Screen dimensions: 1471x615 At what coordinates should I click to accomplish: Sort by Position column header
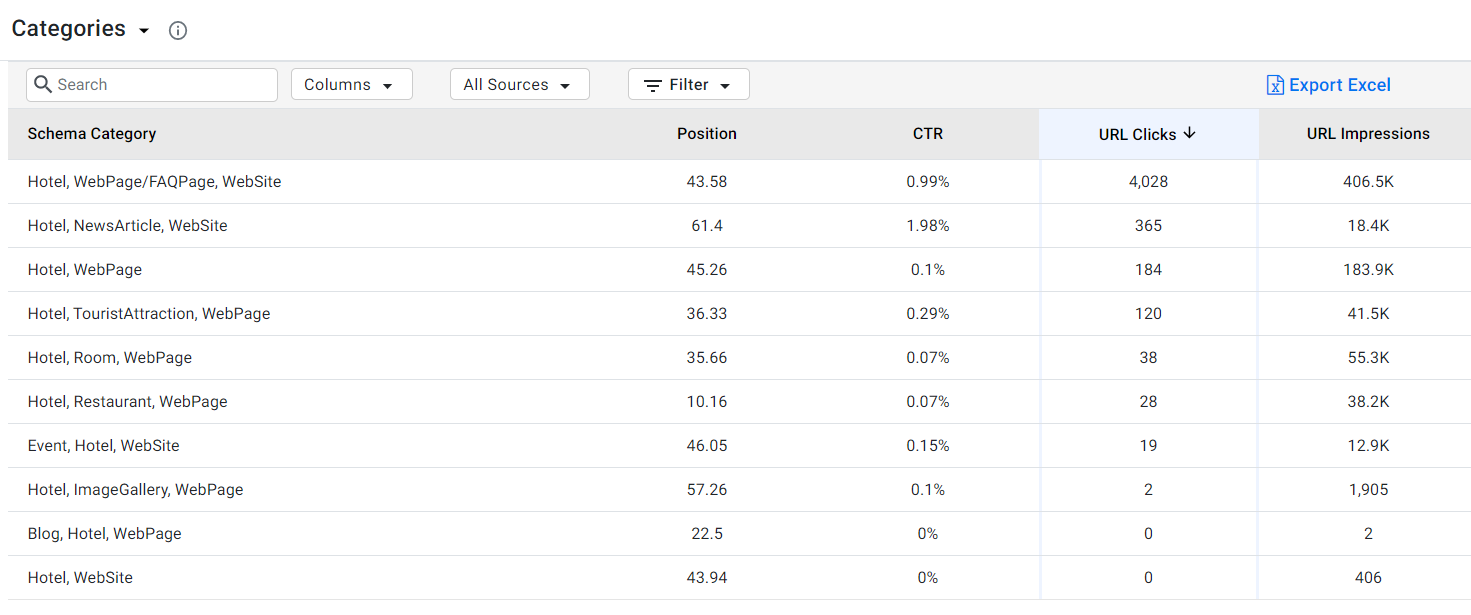707,133
